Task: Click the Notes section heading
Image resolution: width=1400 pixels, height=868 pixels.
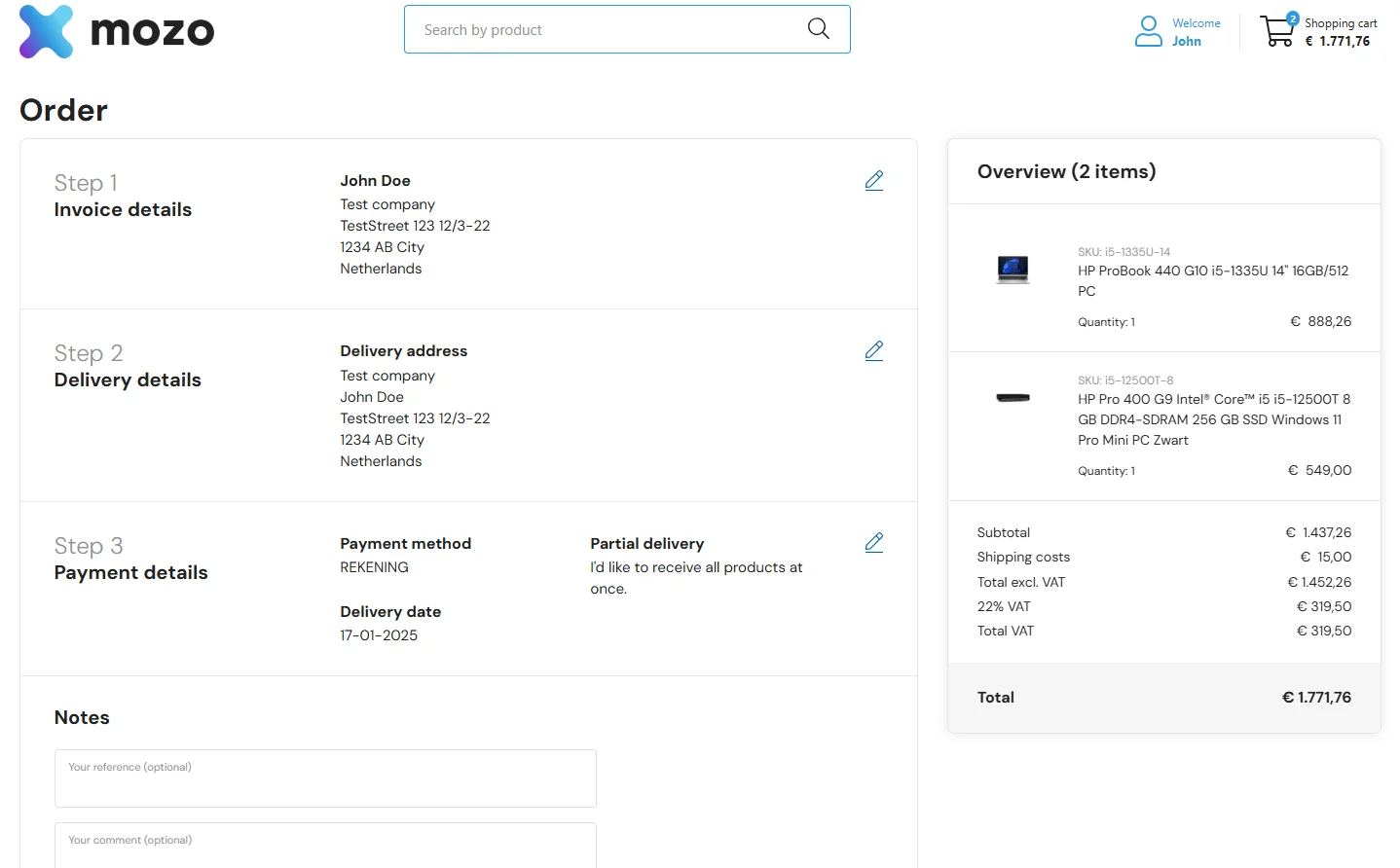Action: click(82, 718)
